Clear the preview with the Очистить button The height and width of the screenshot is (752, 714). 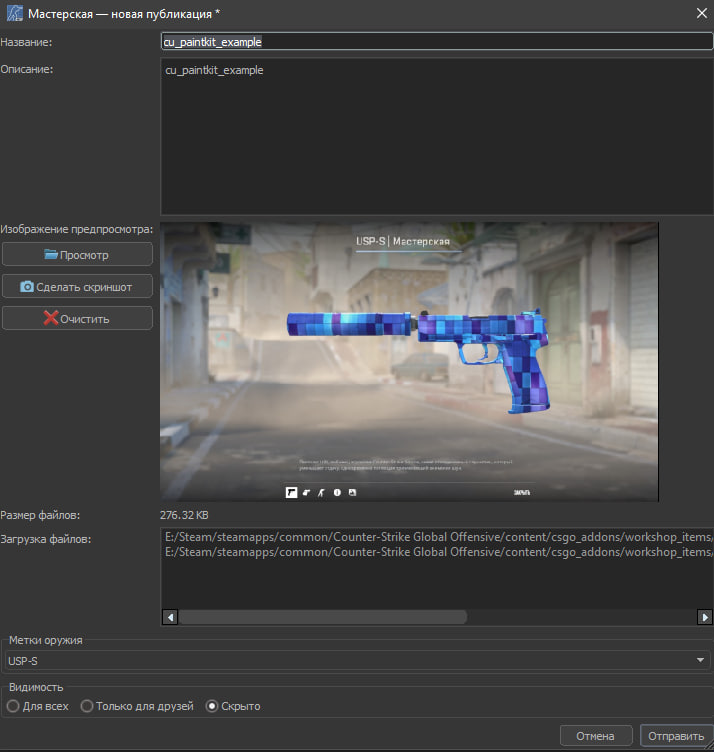77,319
